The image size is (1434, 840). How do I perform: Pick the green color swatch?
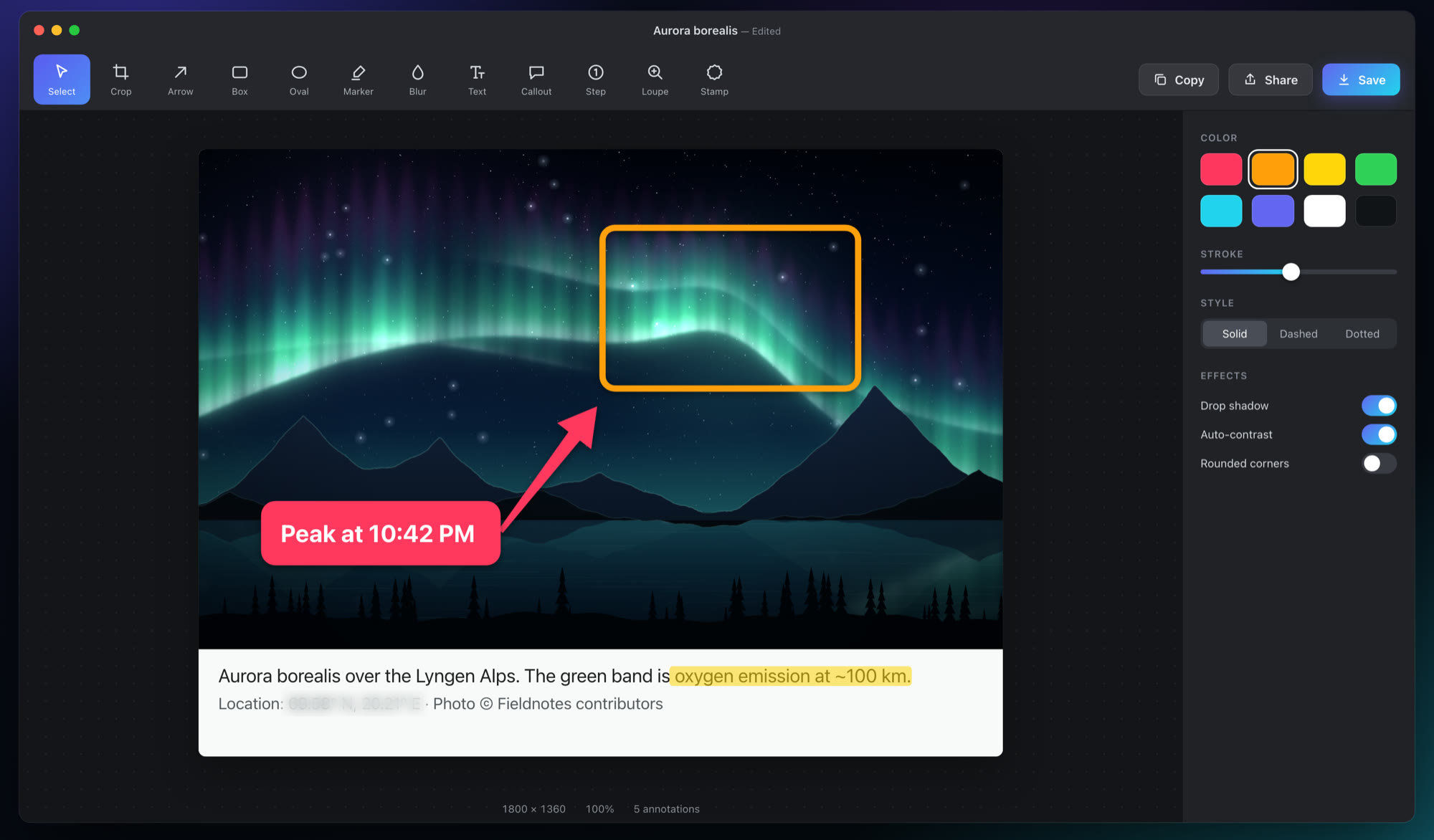click(1376, 169)
